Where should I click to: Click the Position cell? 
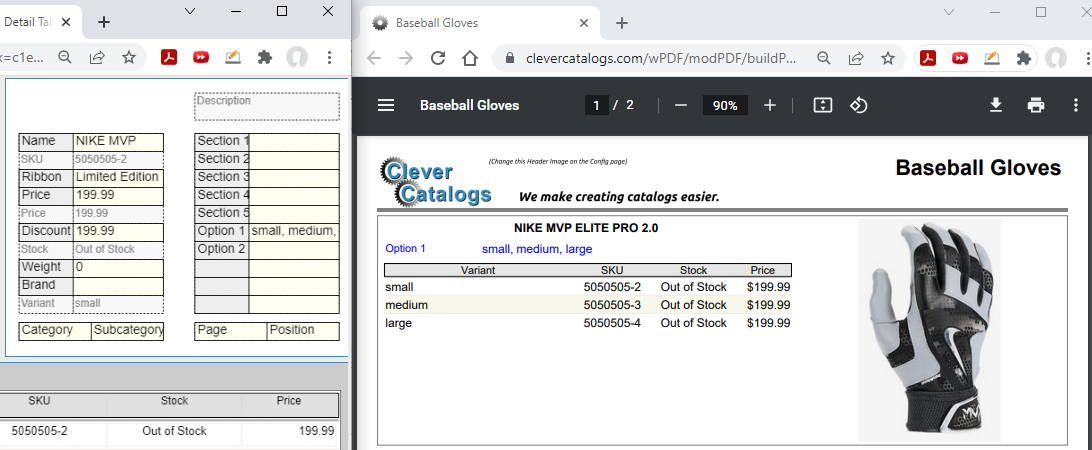pos(304,332)
